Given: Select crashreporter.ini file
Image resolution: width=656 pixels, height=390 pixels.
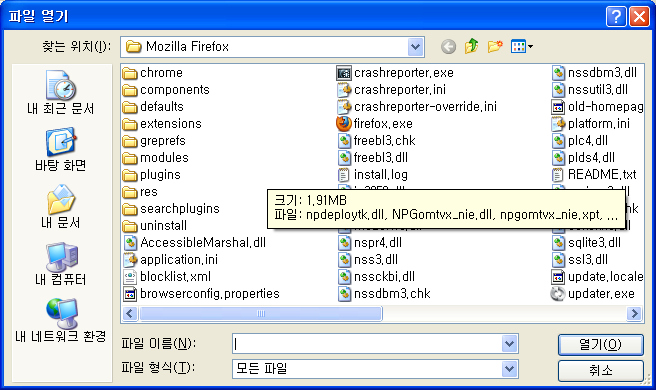Looking at the screenshot, I should coord(392,90).
